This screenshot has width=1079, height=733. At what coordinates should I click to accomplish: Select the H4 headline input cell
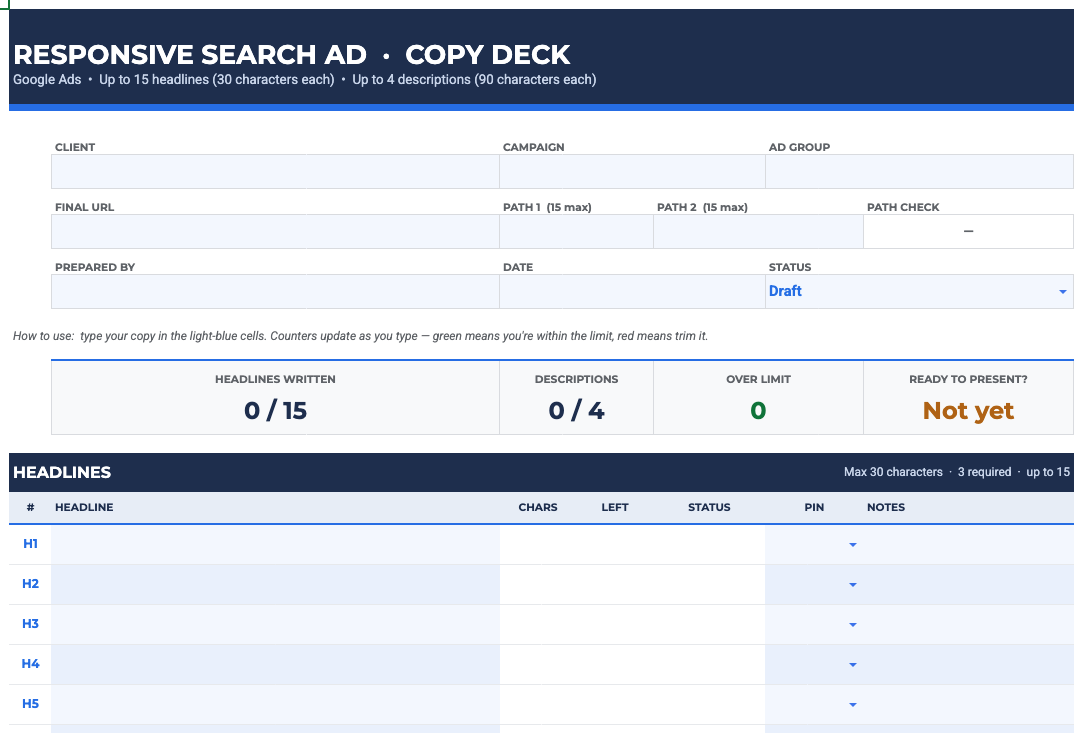275,664
